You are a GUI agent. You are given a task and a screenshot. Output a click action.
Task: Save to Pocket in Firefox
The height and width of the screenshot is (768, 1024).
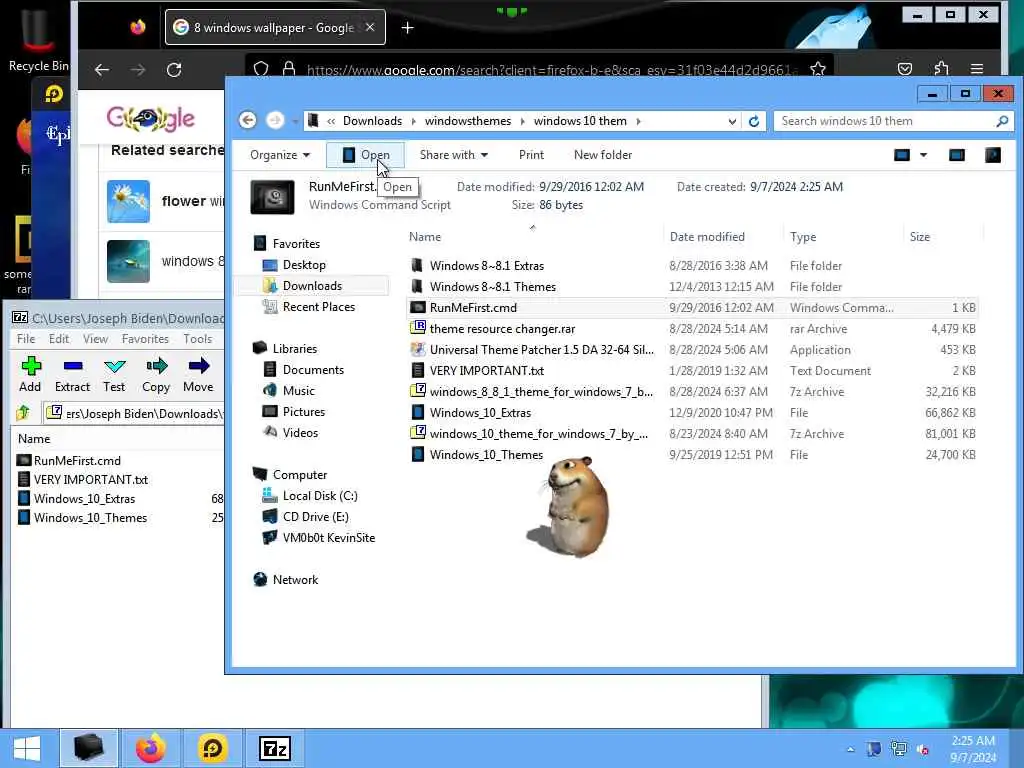click(905, 69)
